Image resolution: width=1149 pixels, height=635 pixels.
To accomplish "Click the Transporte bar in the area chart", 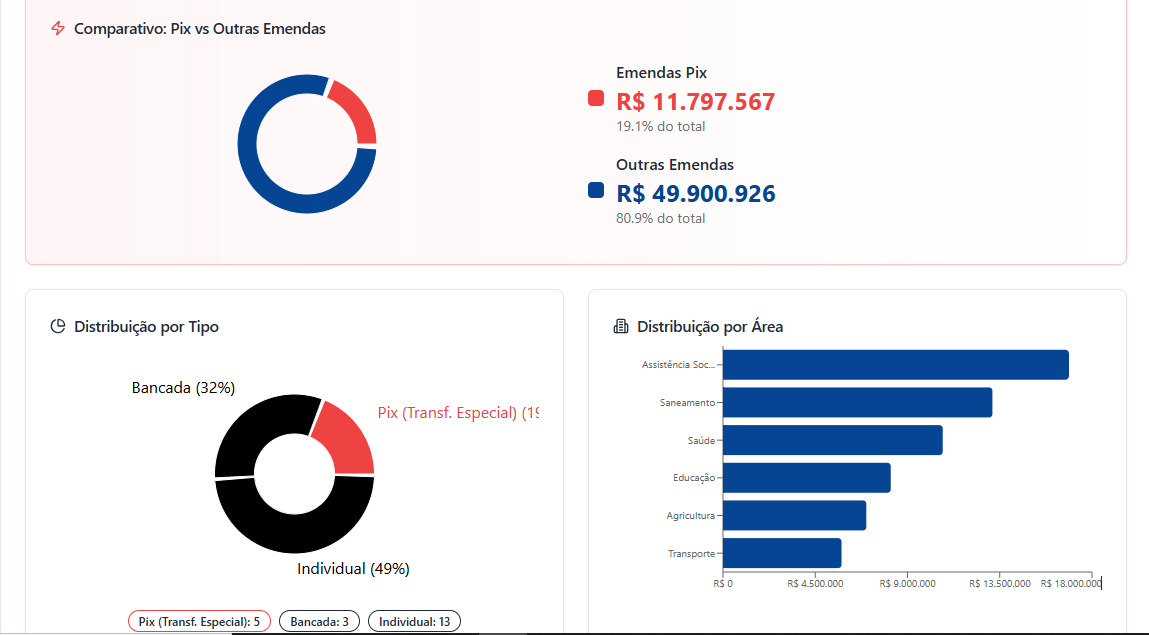I will pyautogui.click(x=781, y=553).
